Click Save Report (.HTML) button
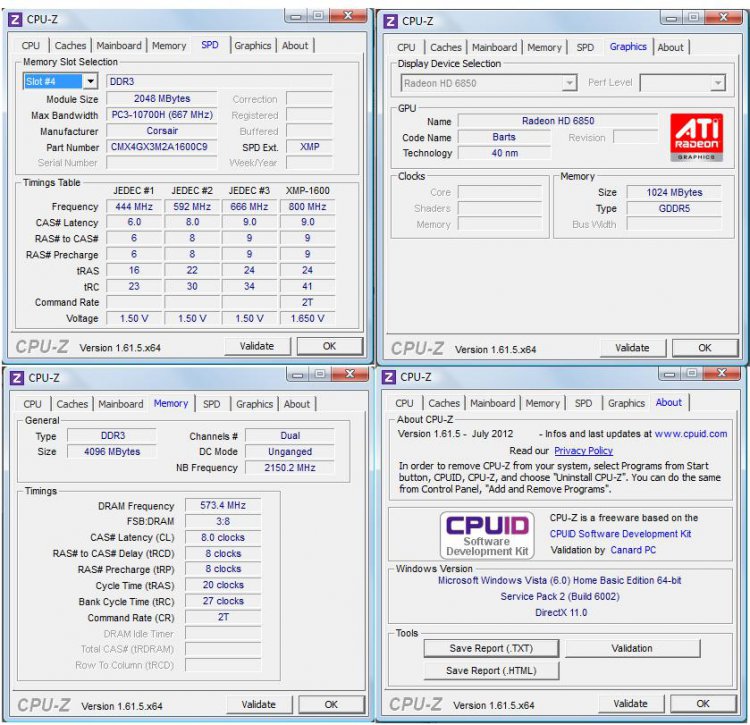 coord(491,670)
